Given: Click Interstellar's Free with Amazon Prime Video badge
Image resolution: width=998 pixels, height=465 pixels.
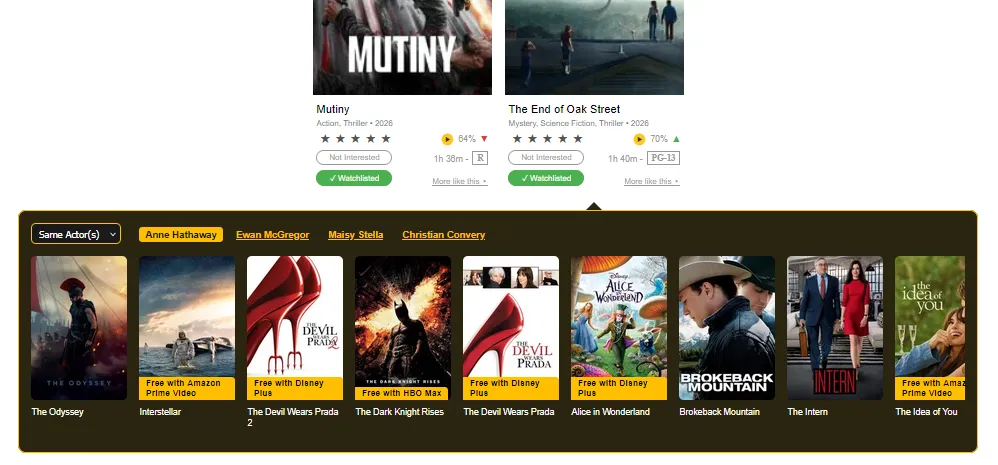Looking at the screenshot, I should [187, 388].
